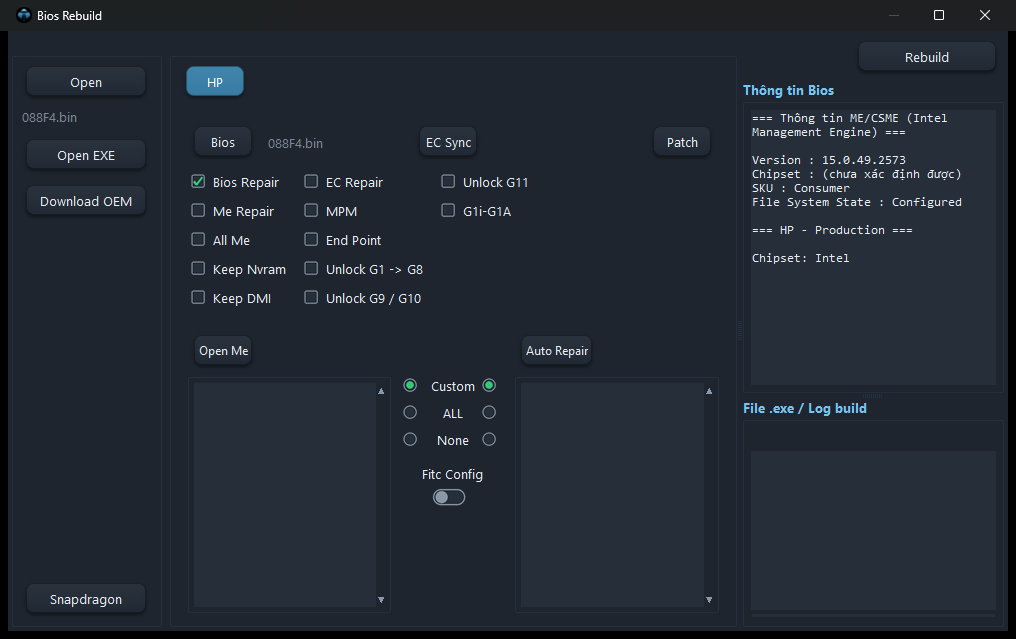Image resolution: width=1016 pixels, height=639 pixels.
Task: Tick the EC Repair checkbox
Action: click(311, 181)
